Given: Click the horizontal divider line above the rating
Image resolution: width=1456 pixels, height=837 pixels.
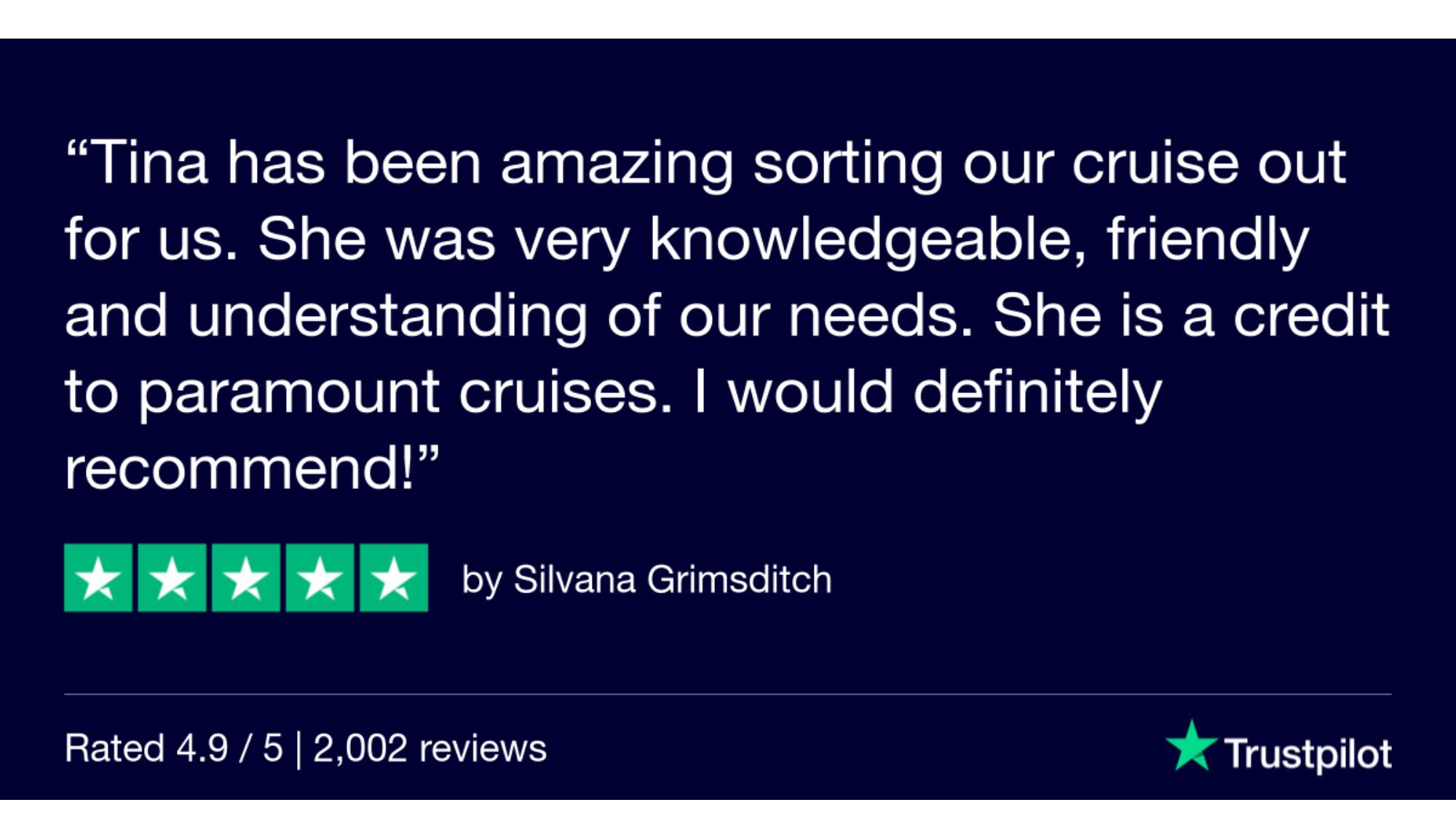Looking at the screenshot, I should pos(728,694).
